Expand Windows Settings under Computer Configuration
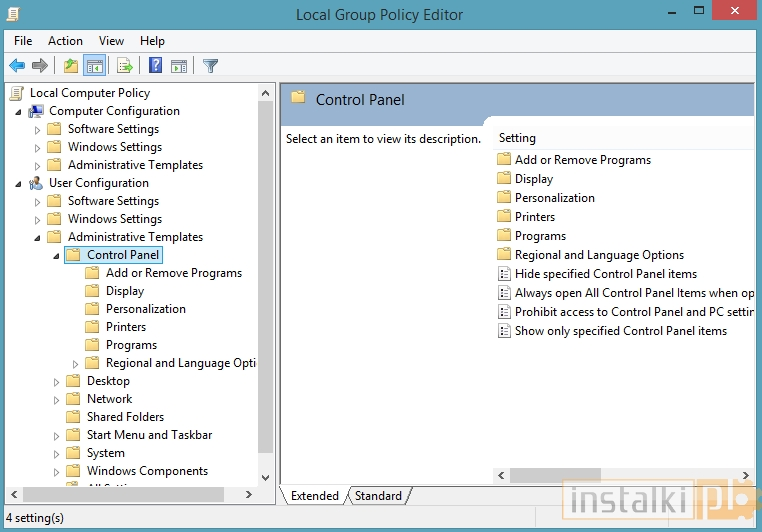This screenshot has height=532, width=762. (37, 148)
